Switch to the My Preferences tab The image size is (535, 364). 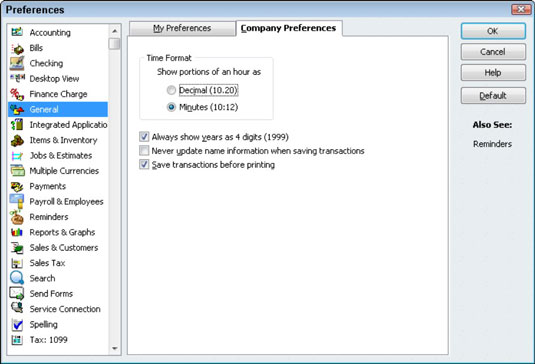click(x=182, y=28)
